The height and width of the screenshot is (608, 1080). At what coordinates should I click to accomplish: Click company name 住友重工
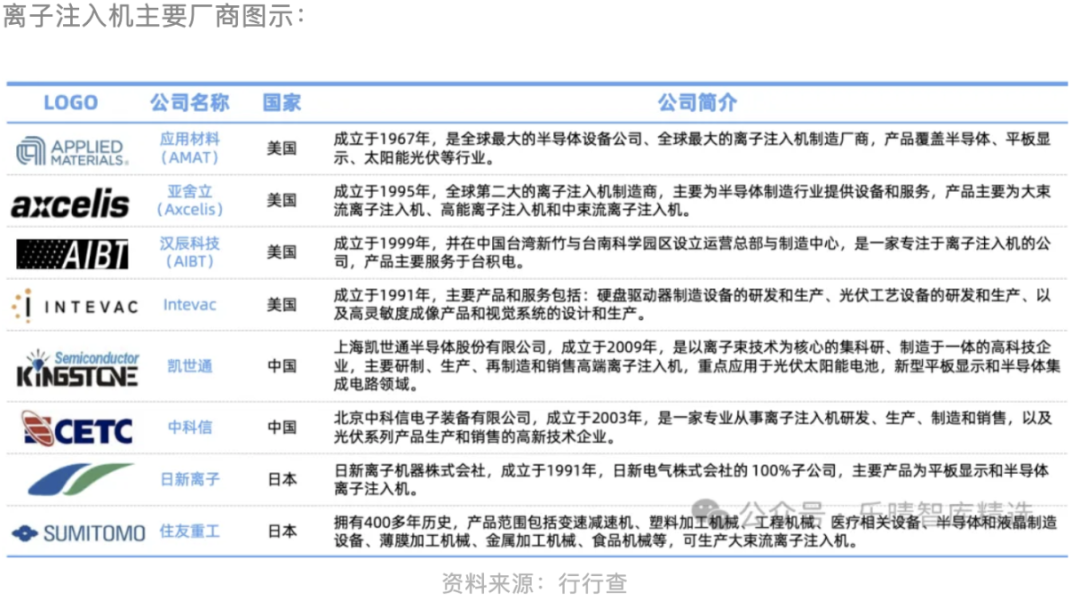pos(189,531)
